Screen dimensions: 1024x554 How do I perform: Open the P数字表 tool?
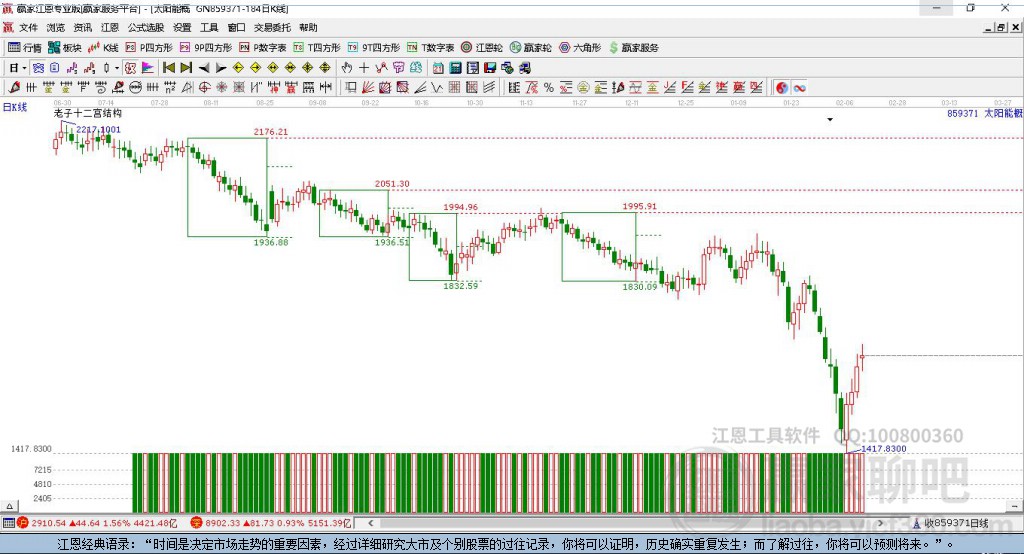[263, 48]
